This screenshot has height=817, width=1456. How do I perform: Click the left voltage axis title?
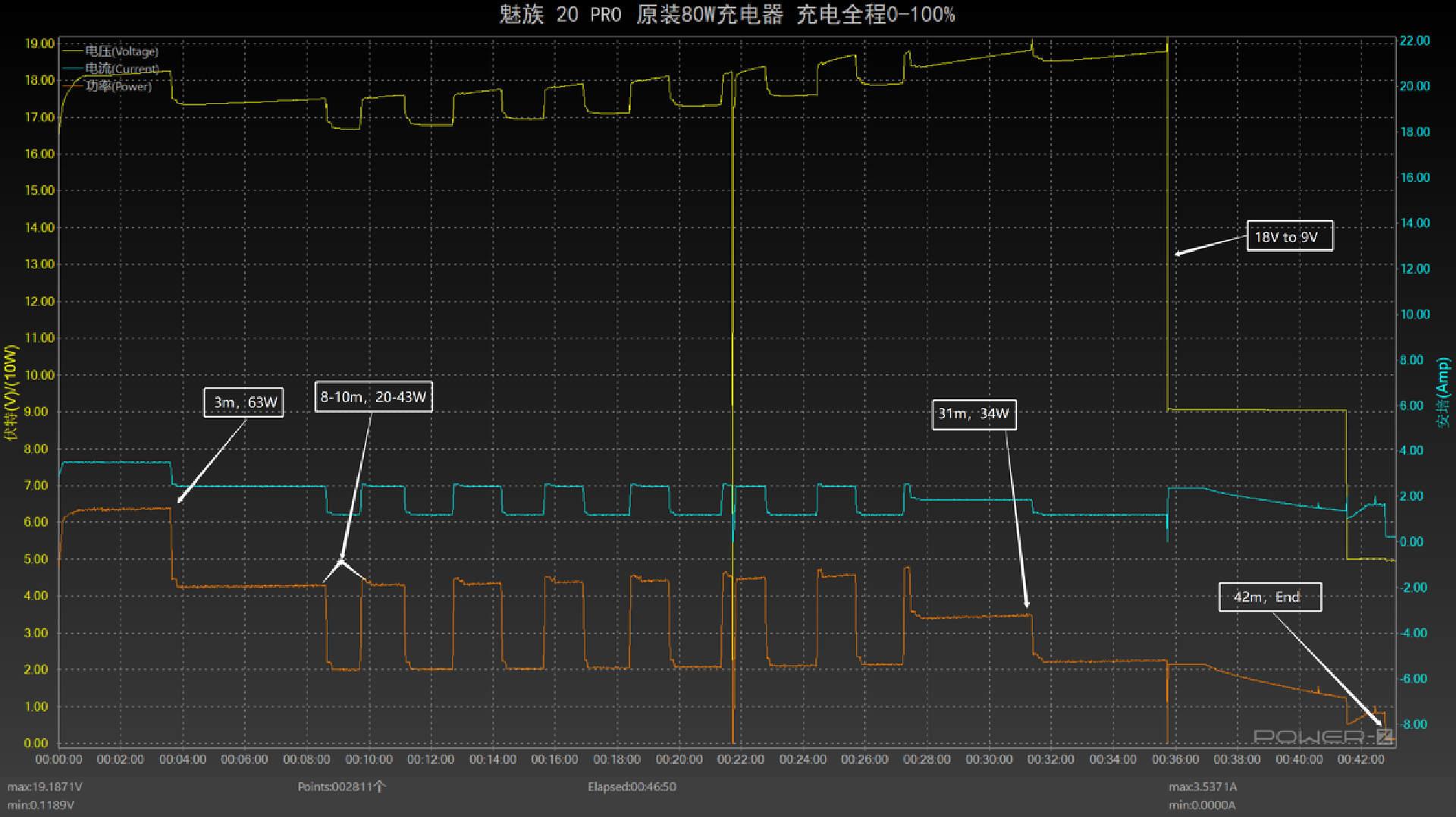coord(11,393)
